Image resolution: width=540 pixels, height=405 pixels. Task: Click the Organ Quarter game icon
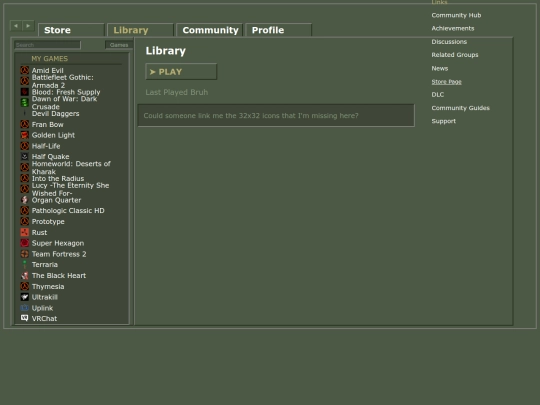click(24, 200)
